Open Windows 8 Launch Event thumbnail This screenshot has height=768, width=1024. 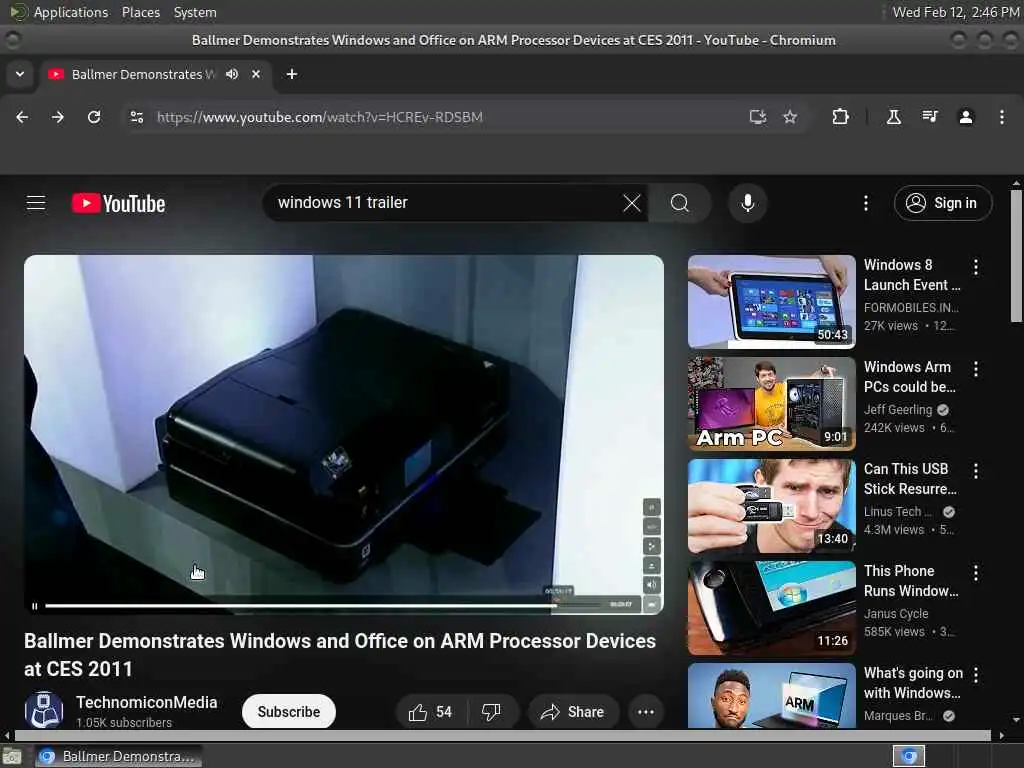pyautogui.click(x=771, y=302)
